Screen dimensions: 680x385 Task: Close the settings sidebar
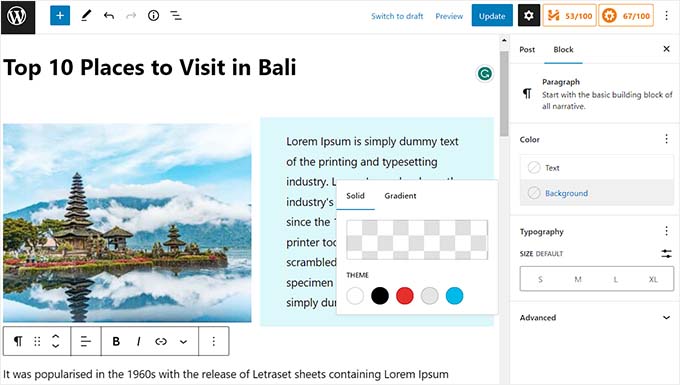667,49
